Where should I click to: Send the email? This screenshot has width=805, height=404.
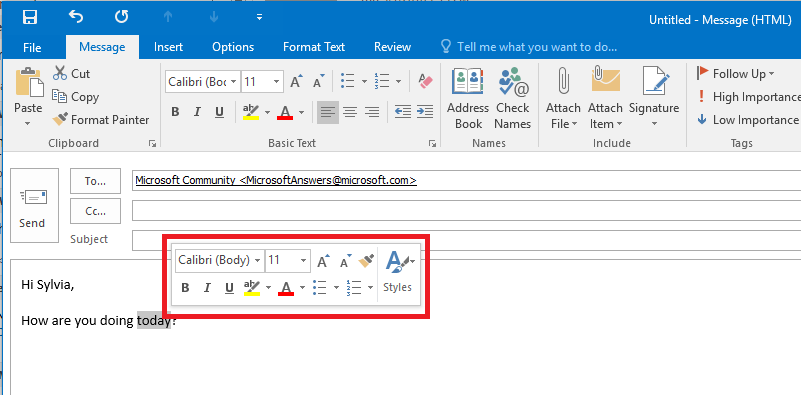34,206
